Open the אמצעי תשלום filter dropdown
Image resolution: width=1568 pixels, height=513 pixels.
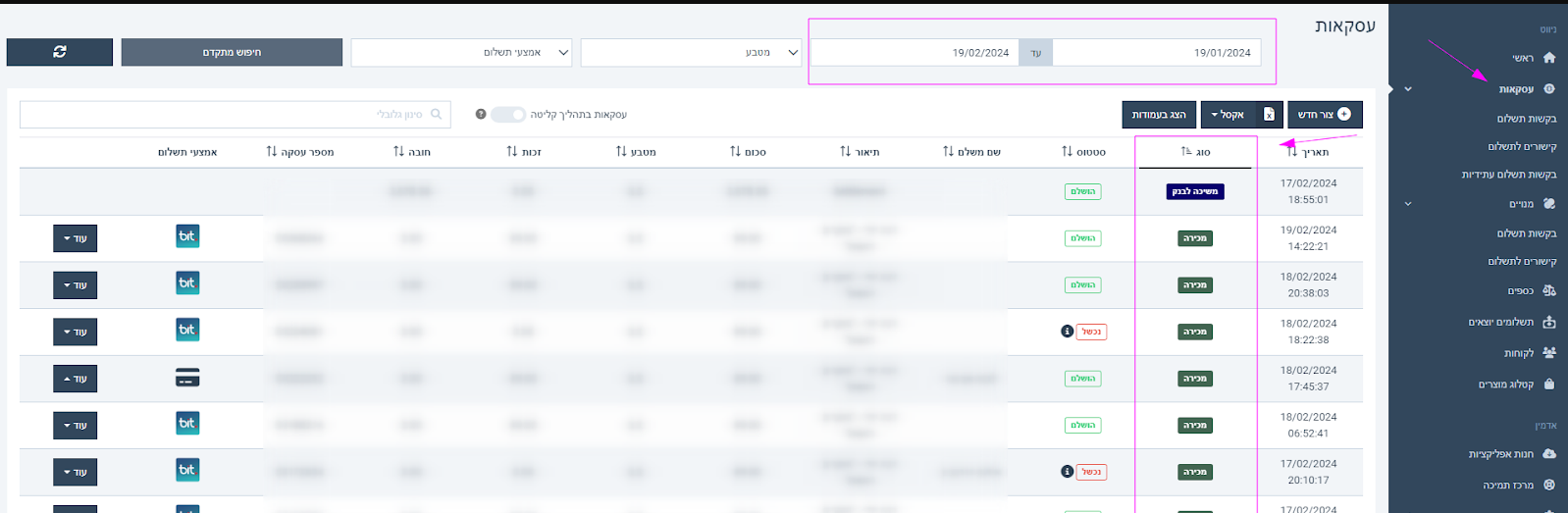[462, 53]
